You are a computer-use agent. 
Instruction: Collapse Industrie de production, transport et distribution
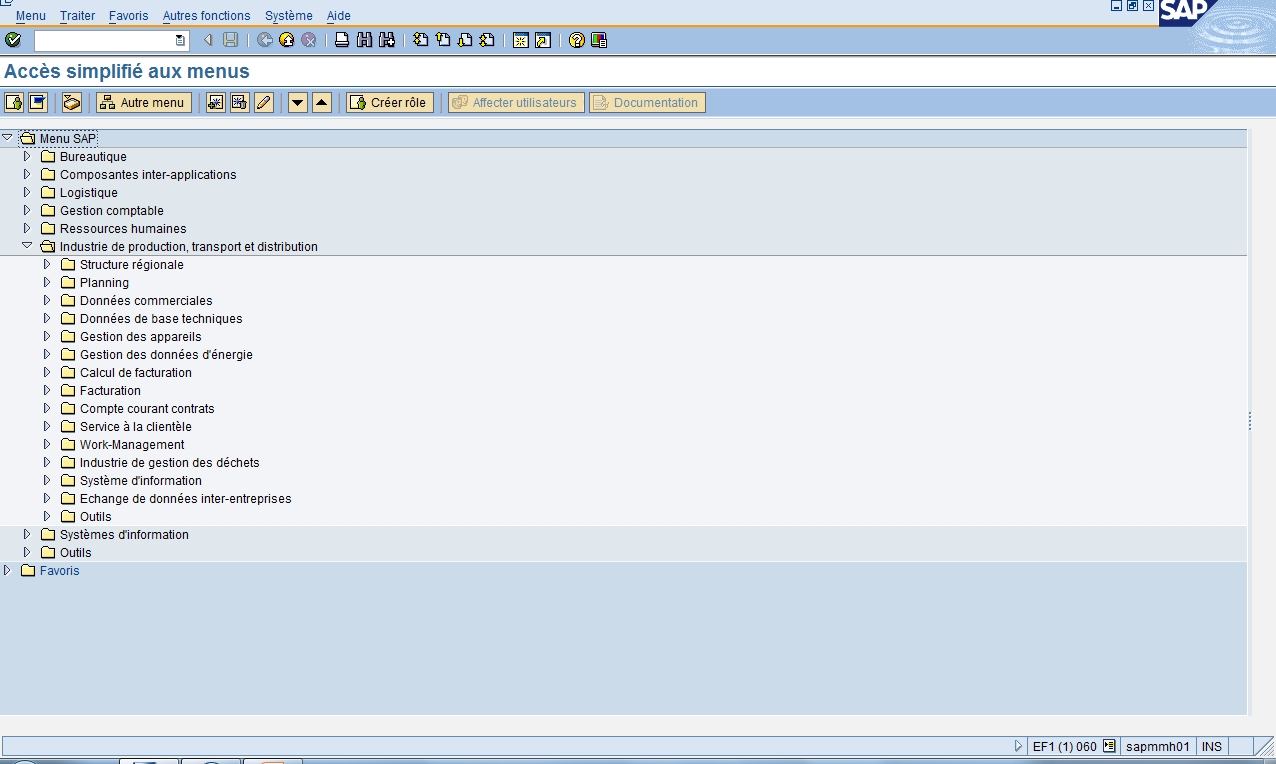[x=27, y=246]
